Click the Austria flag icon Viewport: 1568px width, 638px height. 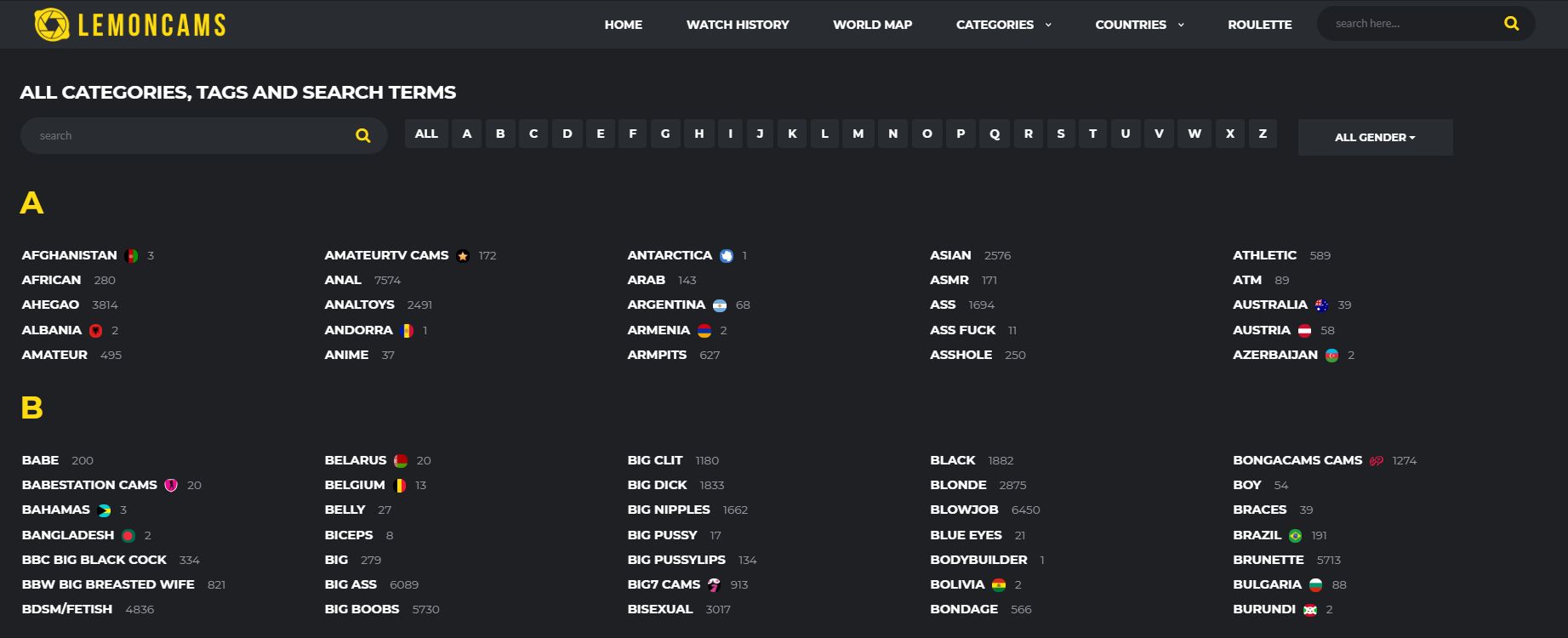coord(1304,331)
